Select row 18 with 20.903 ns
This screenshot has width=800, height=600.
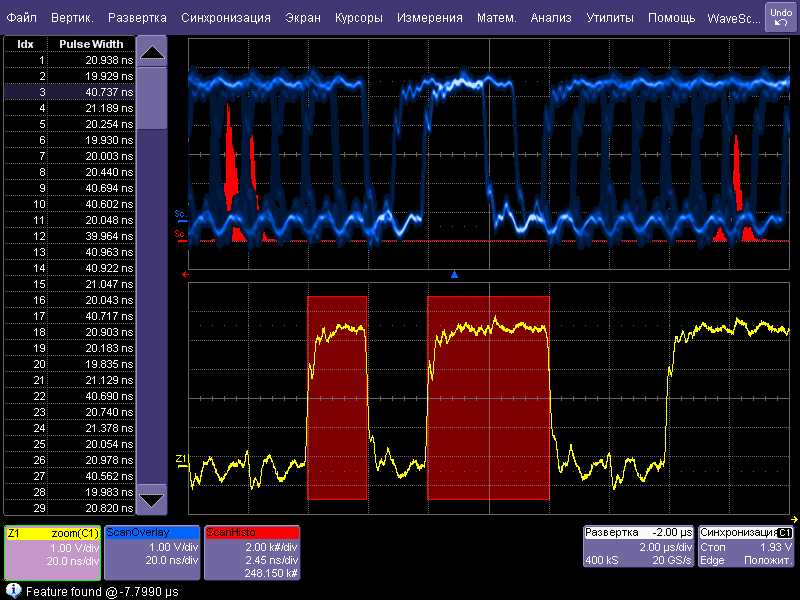[69, 332]
